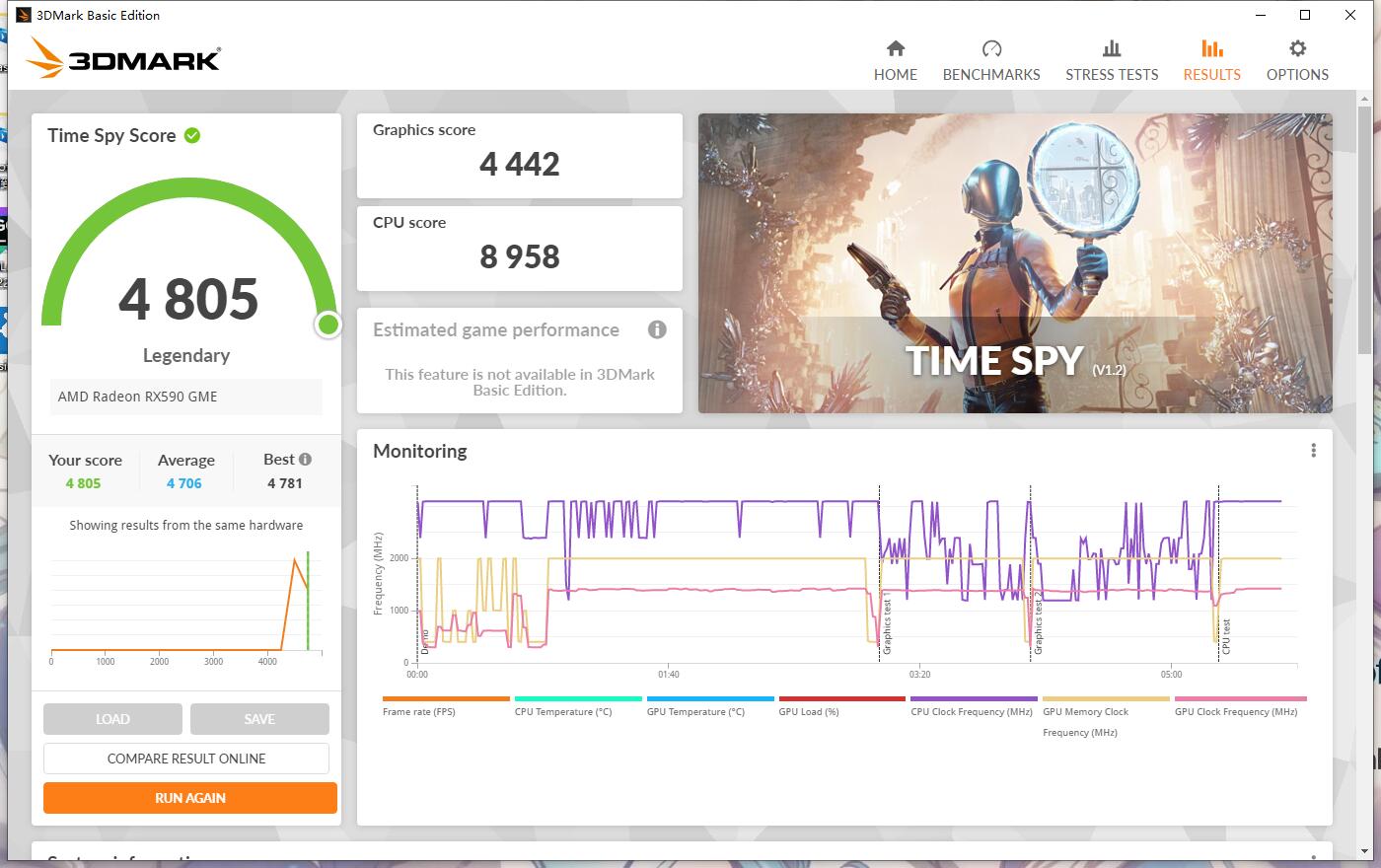Maximize the 3DMark window

[1305, 15]
